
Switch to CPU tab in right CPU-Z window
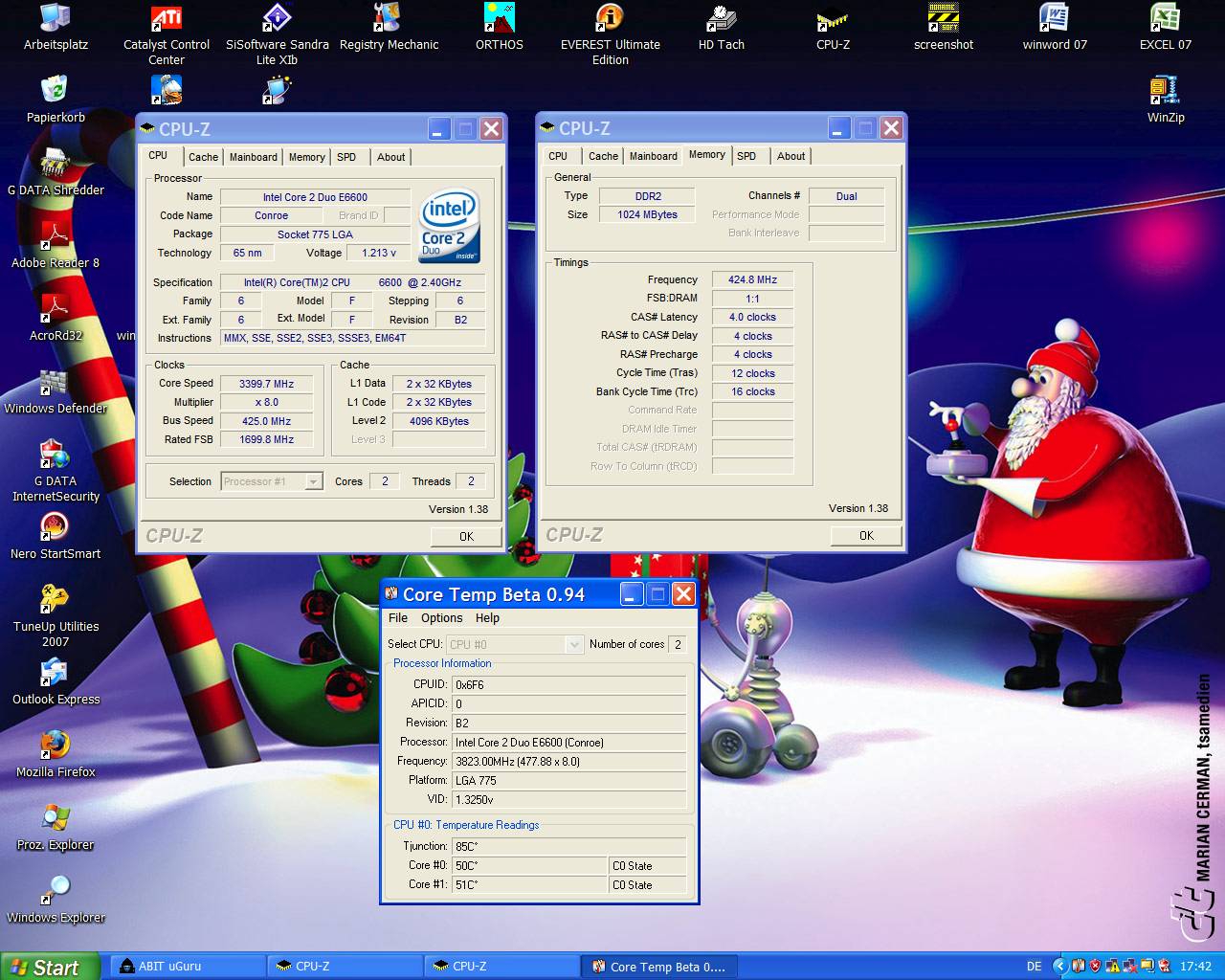point(558,156)
